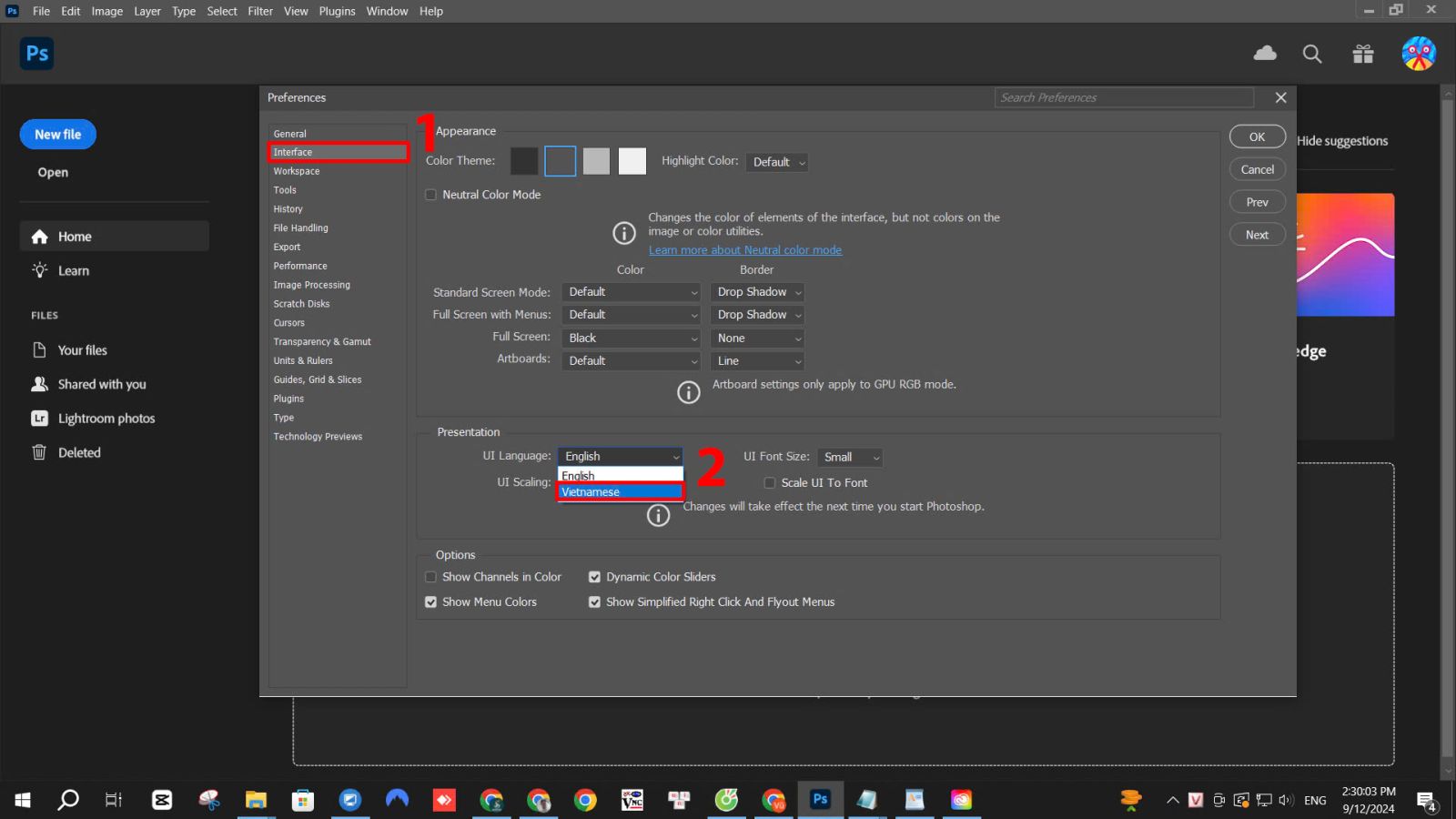1456x819 pixels.
Task: Open the ENG input language indicator
Action: coord(1315,800)
